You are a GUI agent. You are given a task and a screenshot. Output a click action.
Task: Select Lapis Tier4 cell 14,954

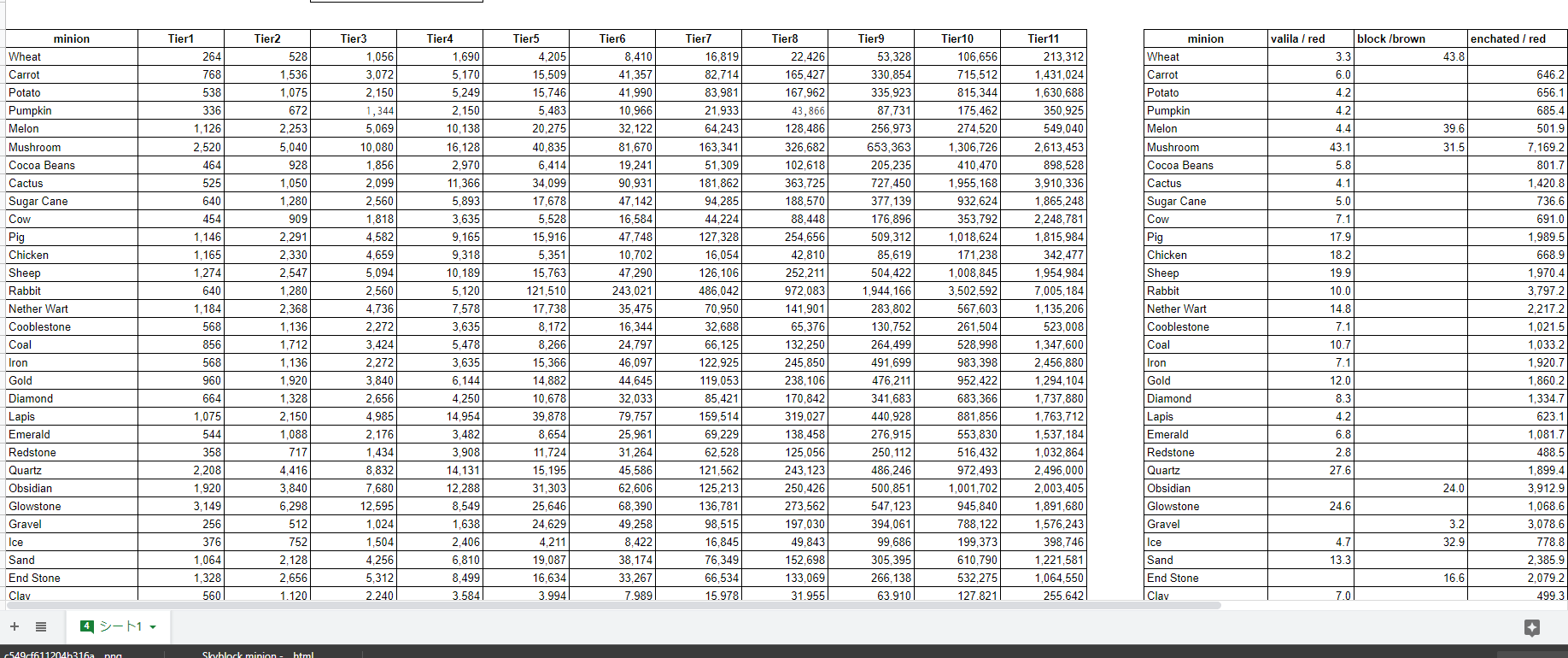point(440,416)
